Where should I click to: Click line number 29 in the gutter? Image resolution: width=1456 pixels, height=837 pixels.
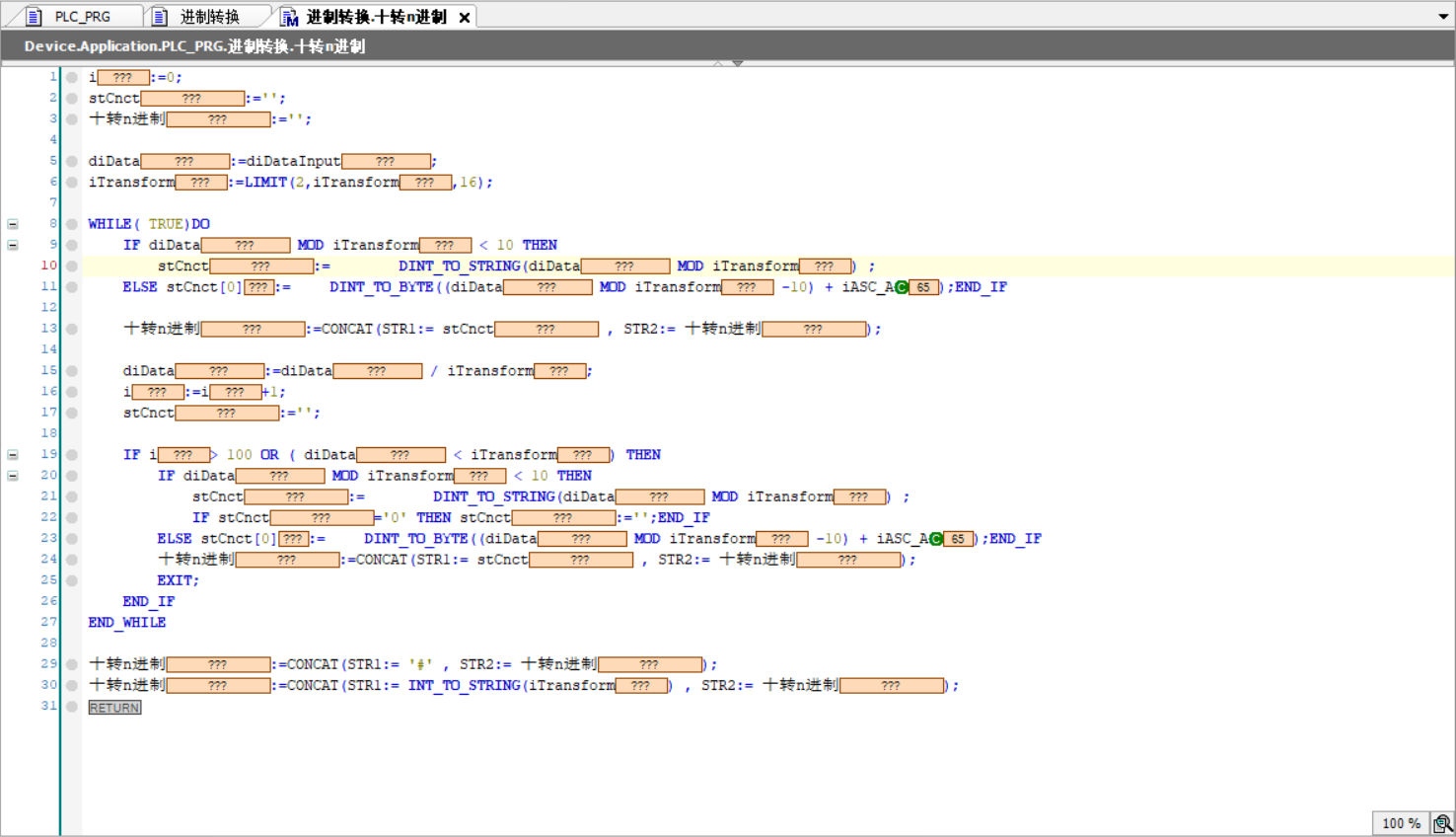[48, 664]
